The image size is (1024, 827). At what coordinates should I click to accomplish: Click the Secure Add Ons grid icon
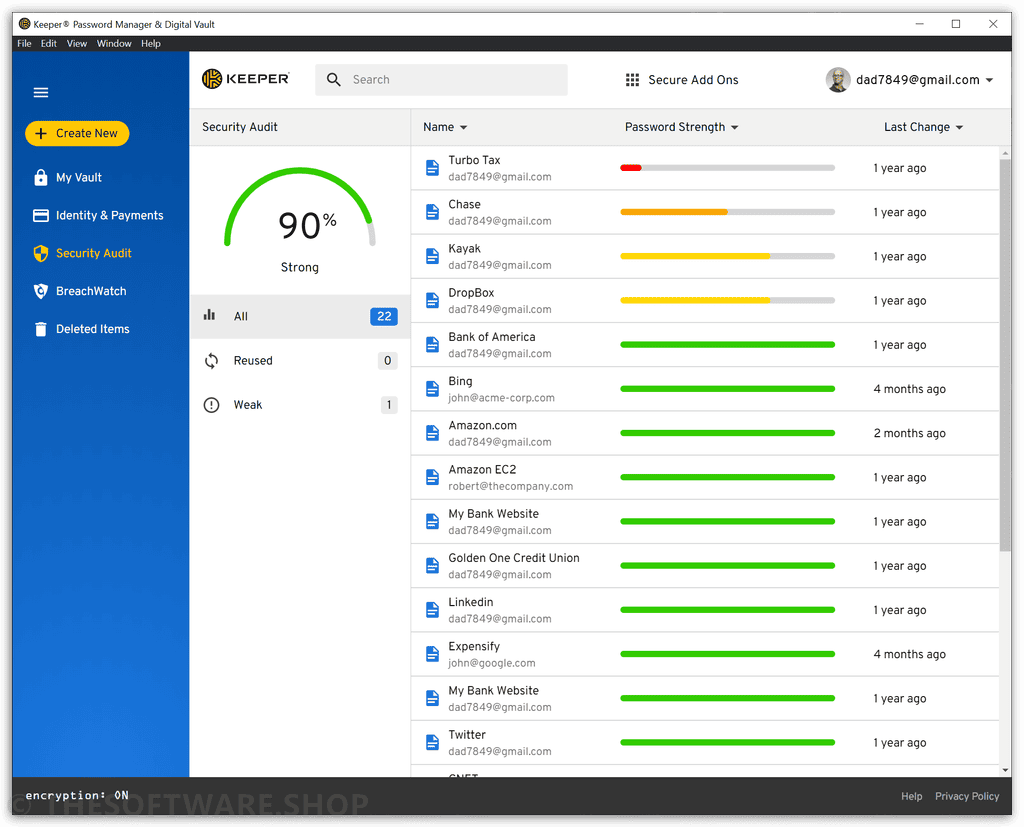(x=632, y=80)
